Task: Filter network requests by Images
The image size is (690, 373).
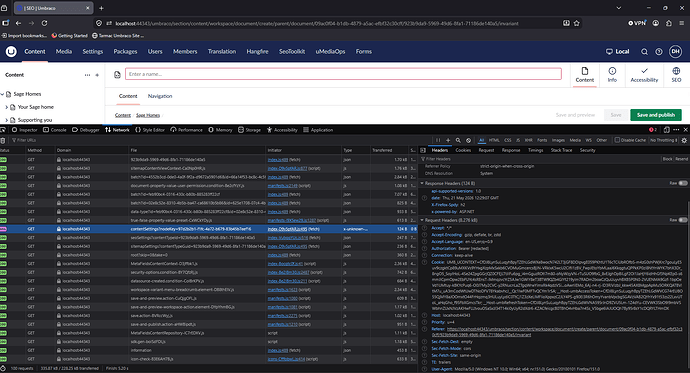Action: tap(558, 140)
